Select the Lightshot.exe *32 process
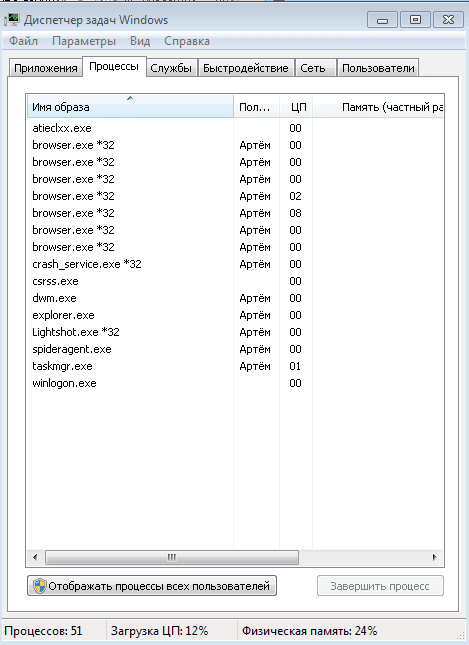The width and height of the screenshot is (469, 645). pos(235,332)
